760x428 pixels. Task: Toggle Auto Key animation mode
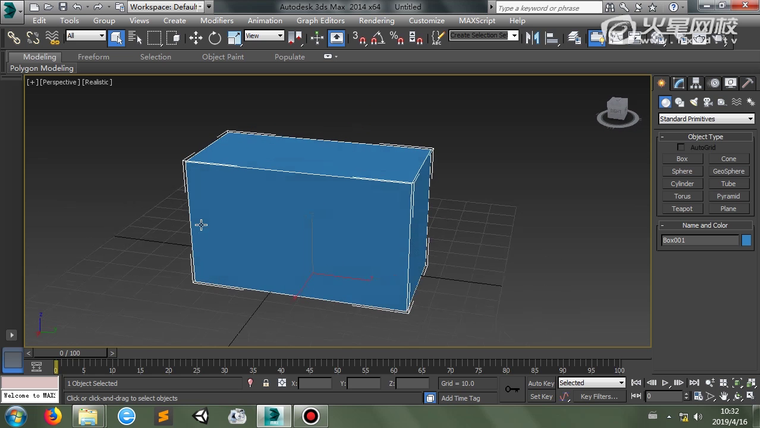coord(541,383)
